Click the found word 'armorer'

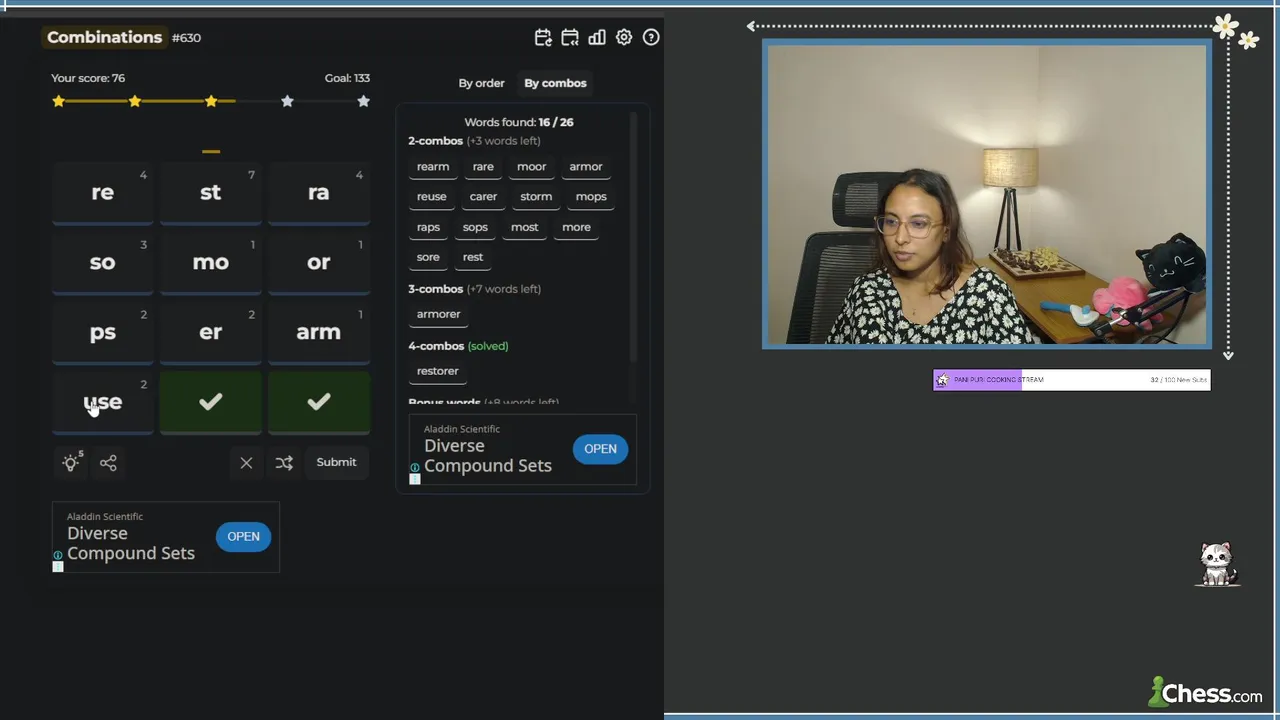click(x=438, y=314)
